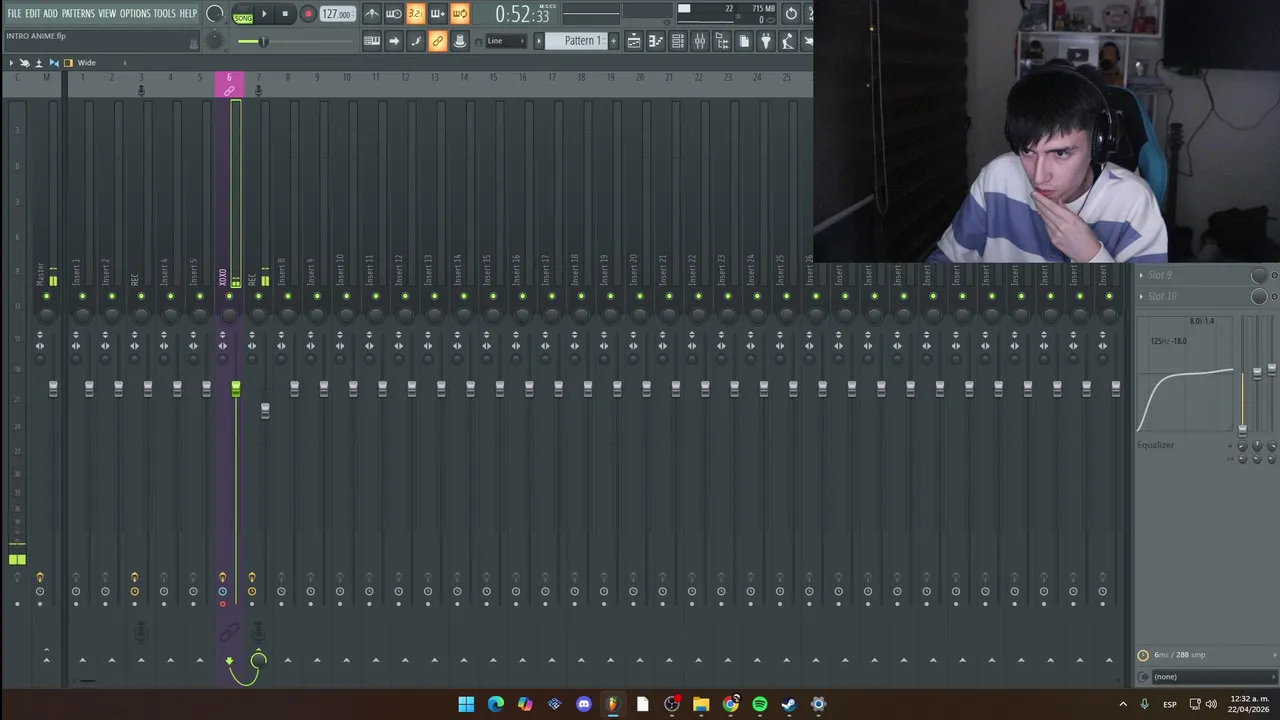Open the Mixer window icon
Image resolution: width=1280 pixels, height=720 pixels.
pyautogui.click(x=699, y=41)
